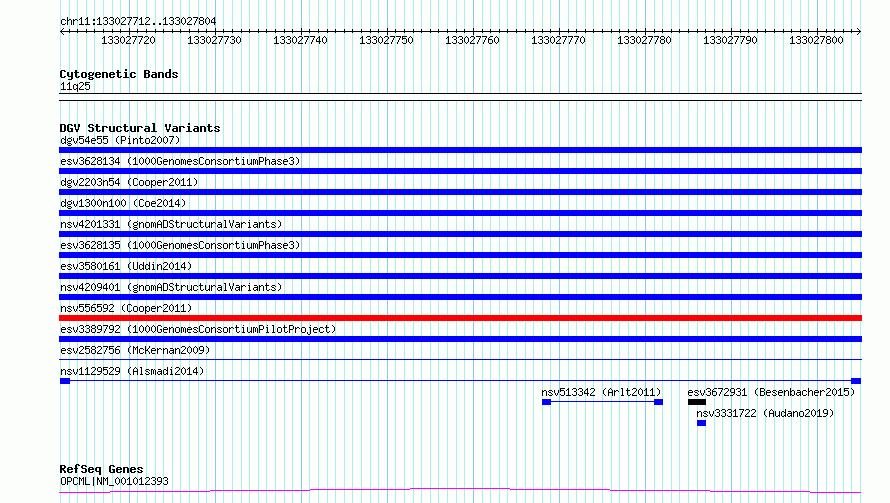Open esv3389792 (1000GenomesConsortiumPilotProject) variant

point(198,329)
